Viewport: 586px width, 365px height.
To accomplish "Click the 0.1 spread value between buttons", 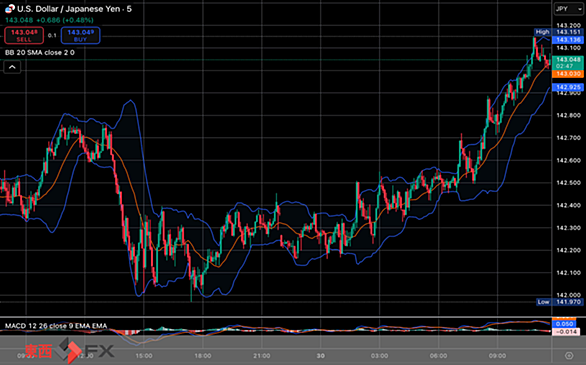I will pos(52,35).
